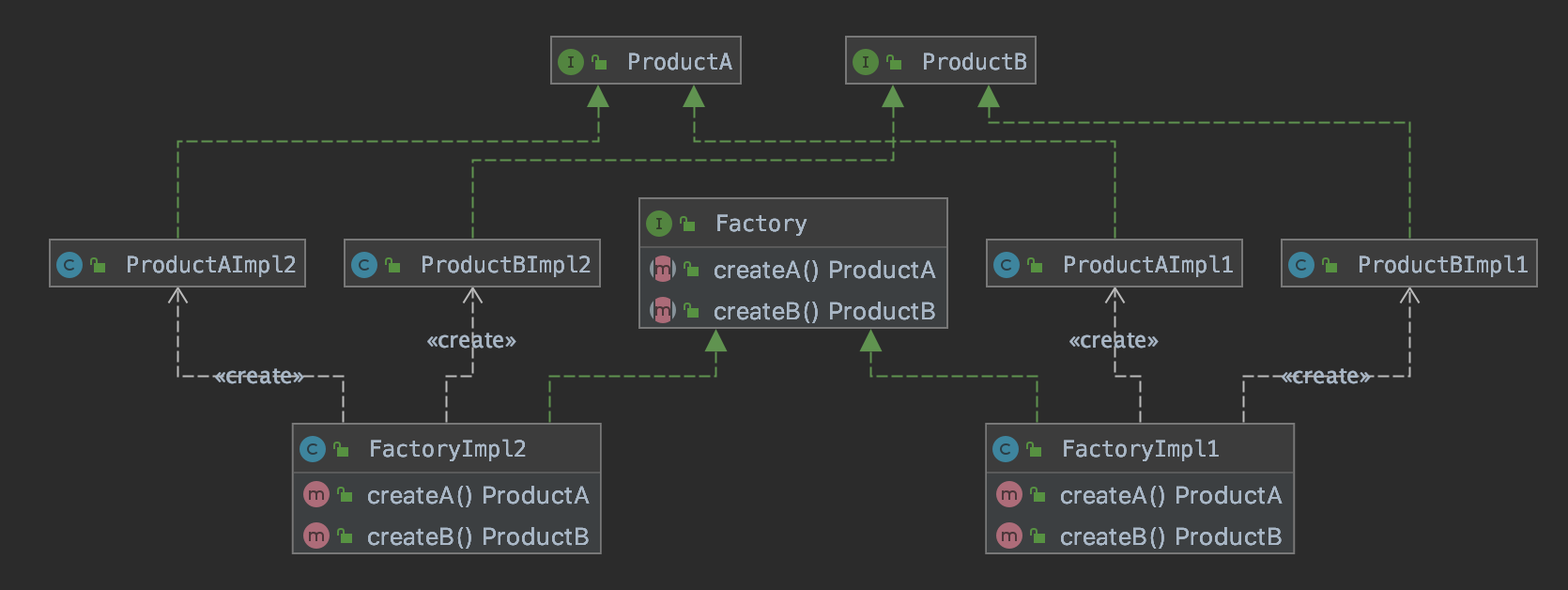Select the FactoryImpl2 class title
The width and height of the screenshot is (1568, 590).
tap(448, 449)
